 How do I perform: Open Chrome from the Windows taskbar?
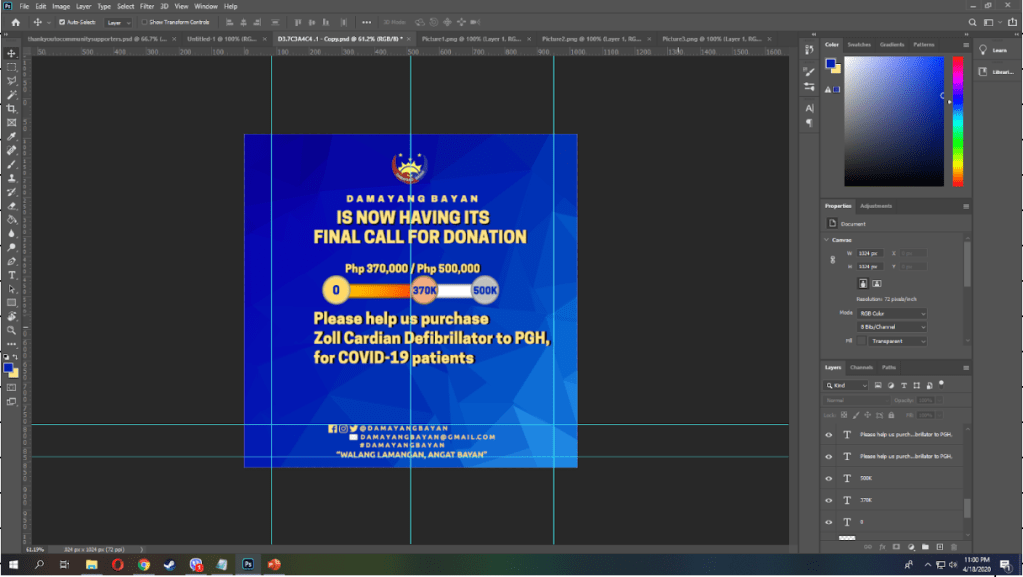(x=144, y=565)
